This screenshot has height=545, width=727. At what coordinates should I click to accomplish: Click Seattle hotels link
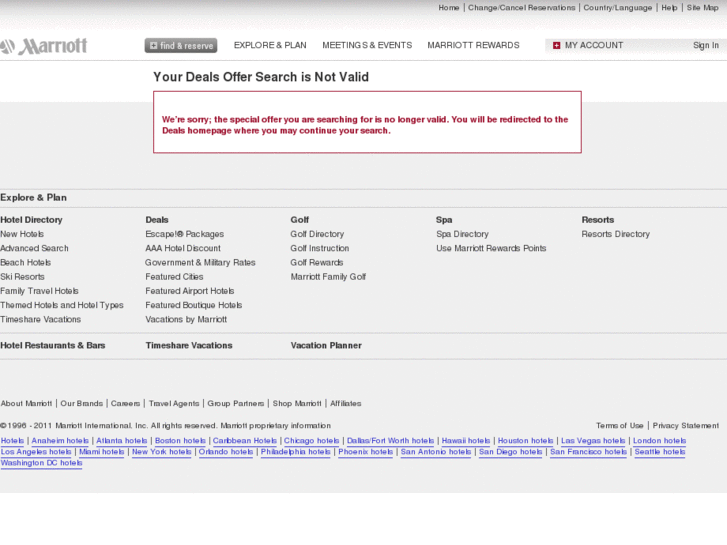[660, 452]
